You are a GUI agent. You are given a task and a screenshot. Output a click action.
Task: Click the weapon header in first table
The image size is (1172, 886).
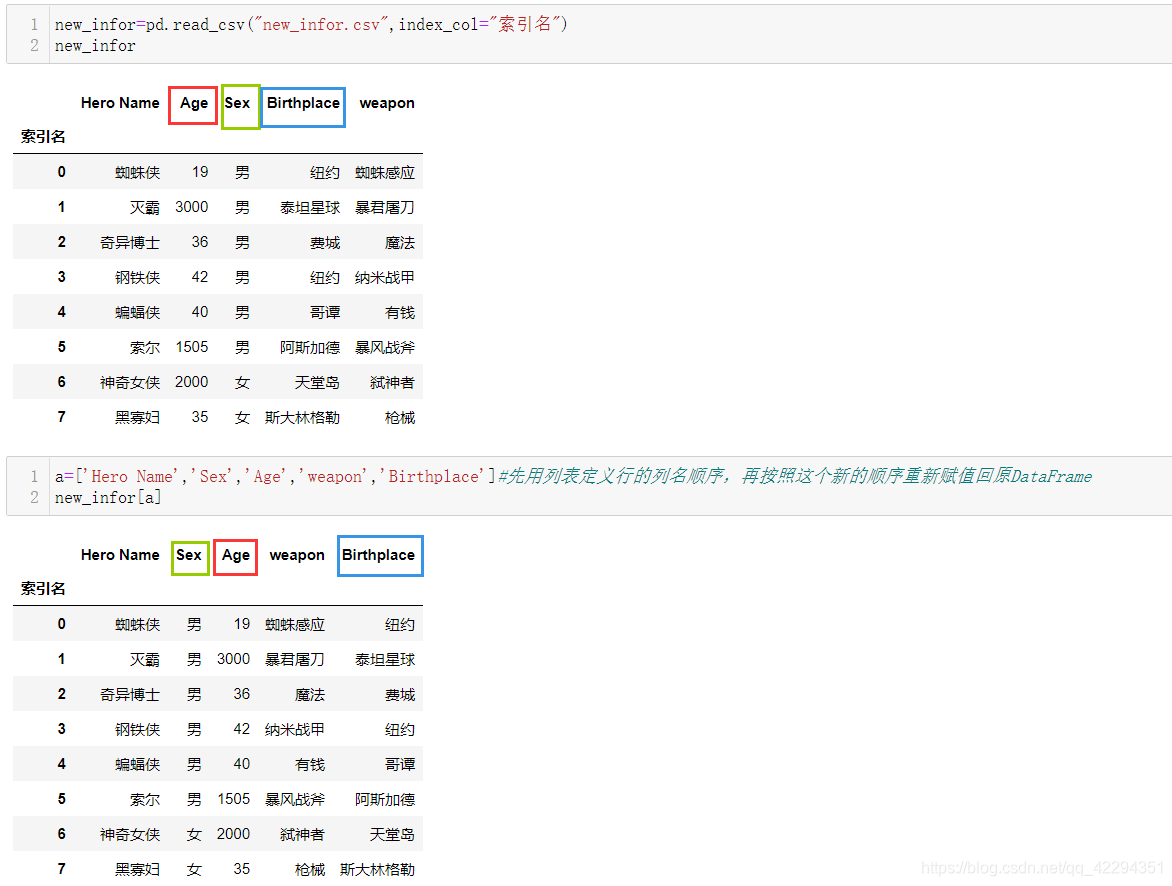point(386,103)
